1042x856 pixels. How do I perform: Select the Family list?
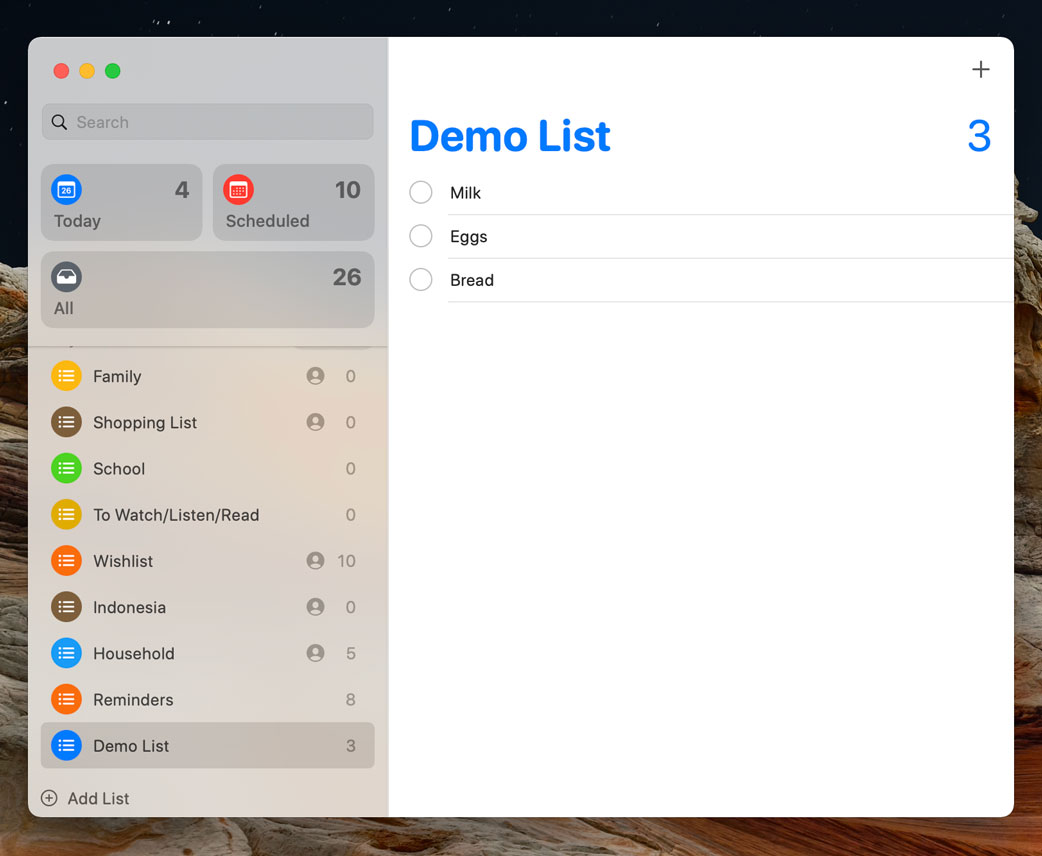tap(207, 376)
